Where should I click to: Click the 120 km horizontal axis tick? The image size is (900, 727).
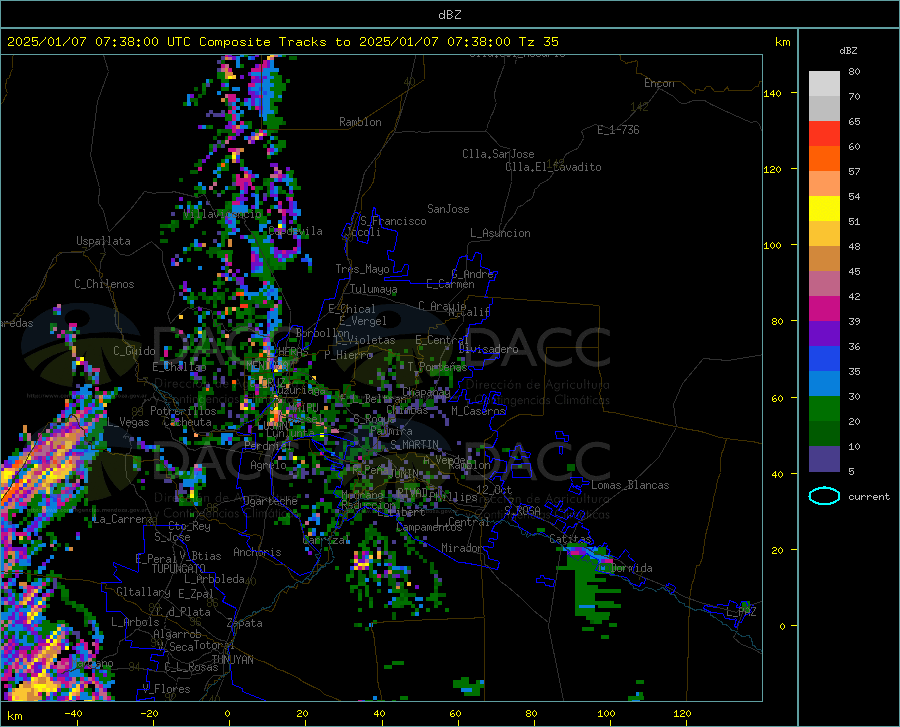pyautogui.click(x=682, y=714)
